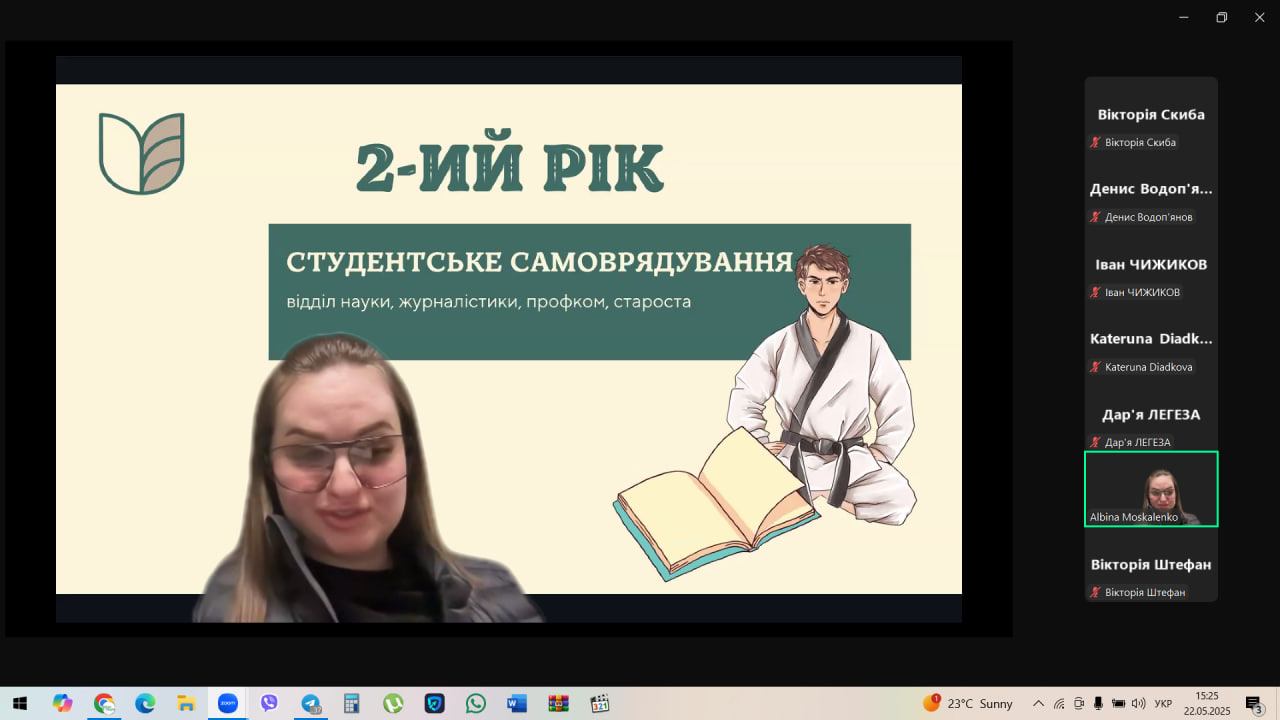Screen dimensions: 1280x720
Task: Select Albina Moskalenko's video thumbnail
Action: pos(1151,489)
